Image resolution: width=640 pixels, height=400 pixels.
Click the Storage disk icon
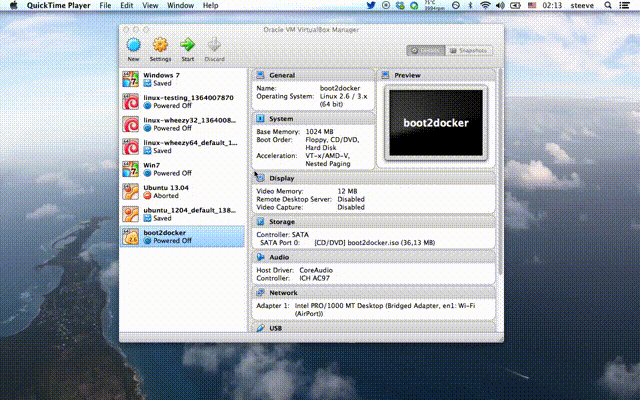click(260, 222)
